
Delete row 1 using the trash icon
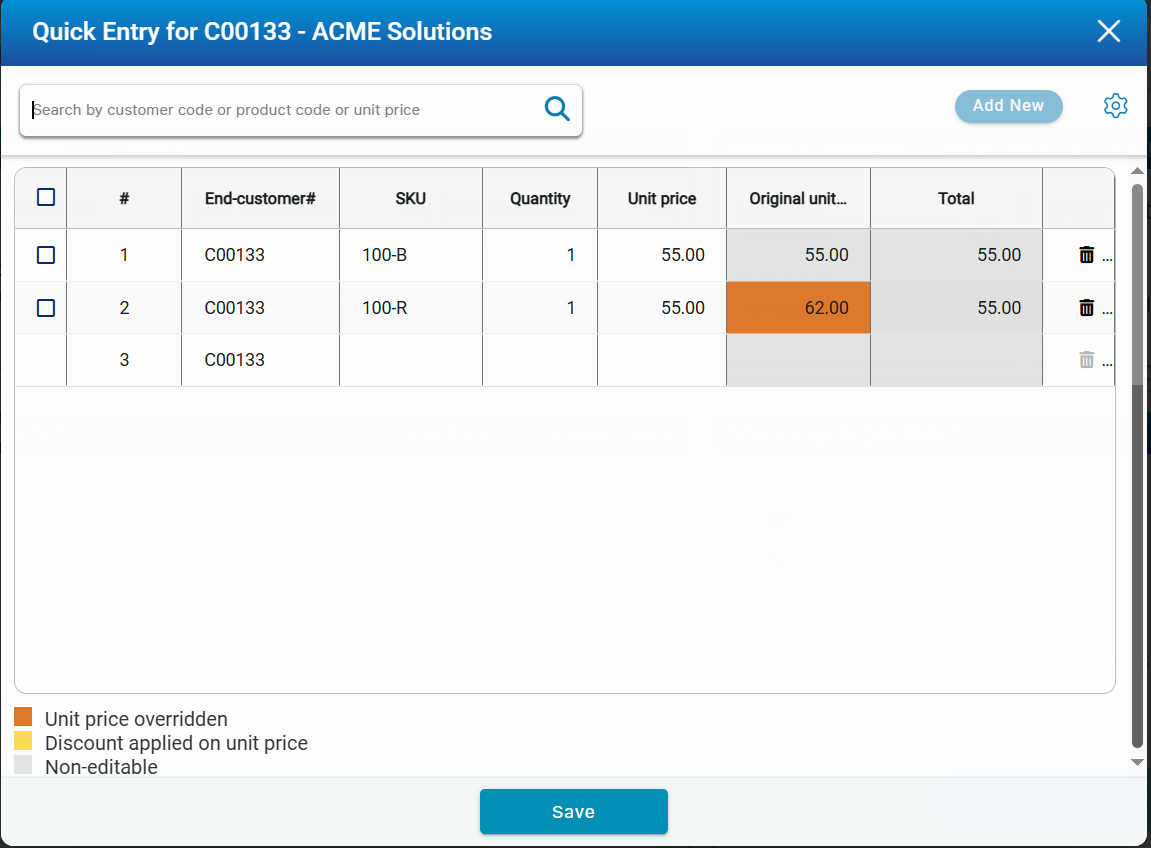[x=1087, y=255]
